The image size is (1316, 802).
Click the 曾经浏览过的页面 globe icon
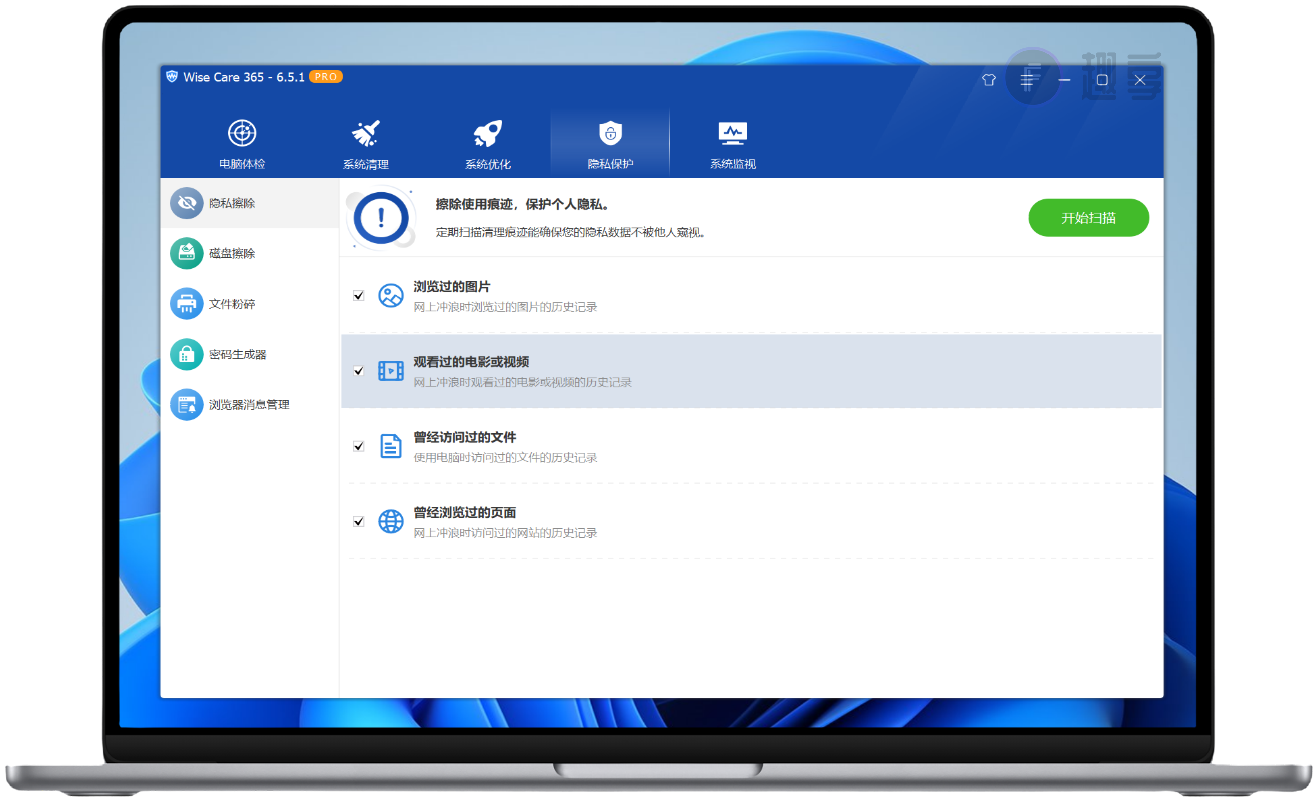coord(390,521)
